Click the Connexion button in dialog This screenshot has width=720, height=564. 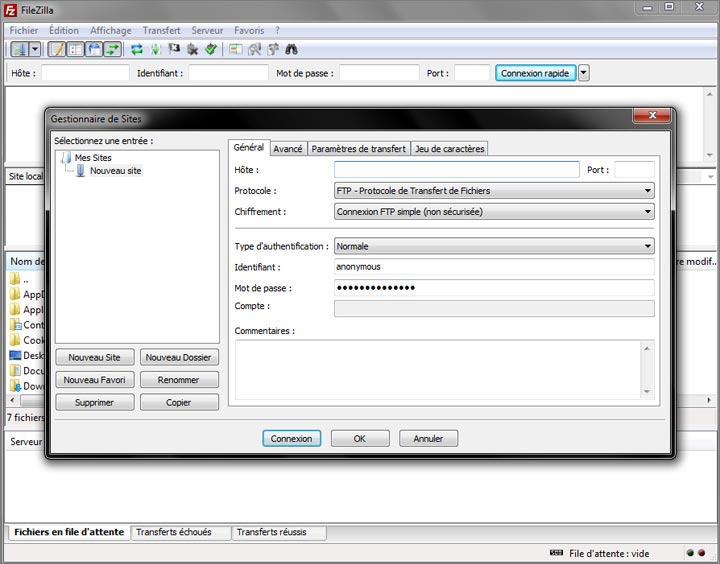pyautogui.click(x=292, y=439)
